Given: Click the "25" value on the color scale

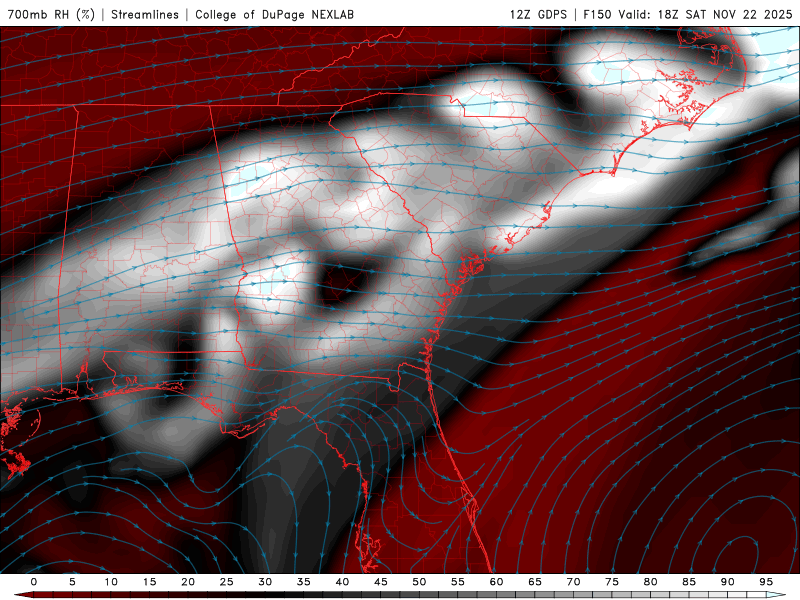Looking at the screenshot, I should coord(227,582).
